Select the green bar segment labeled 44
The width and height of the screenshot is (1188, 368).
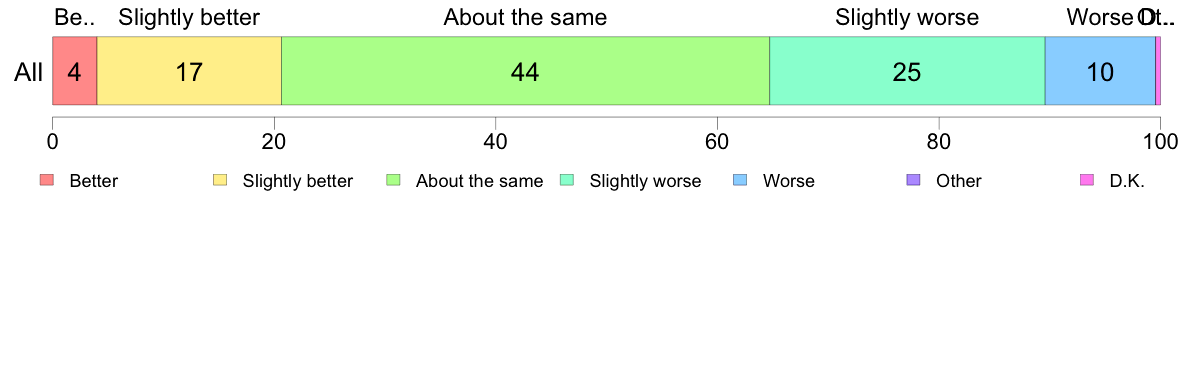(x=526, y=70)
